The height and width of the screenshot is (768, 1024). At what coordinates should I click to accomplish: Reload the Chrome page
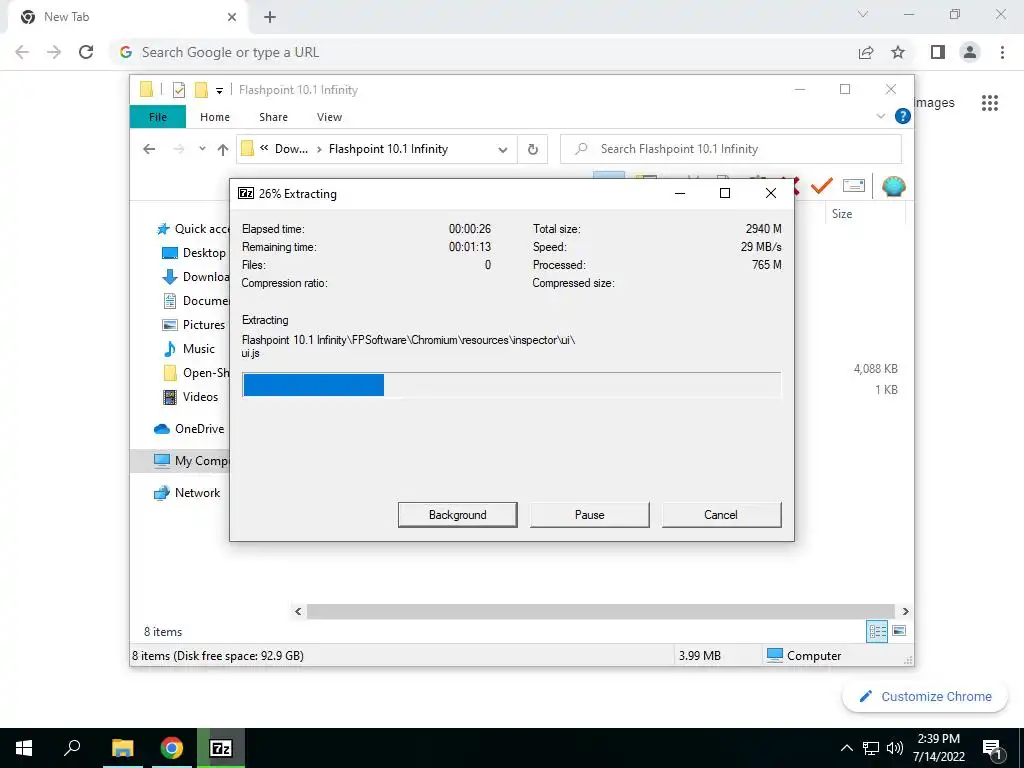click(x=86, y=52)
